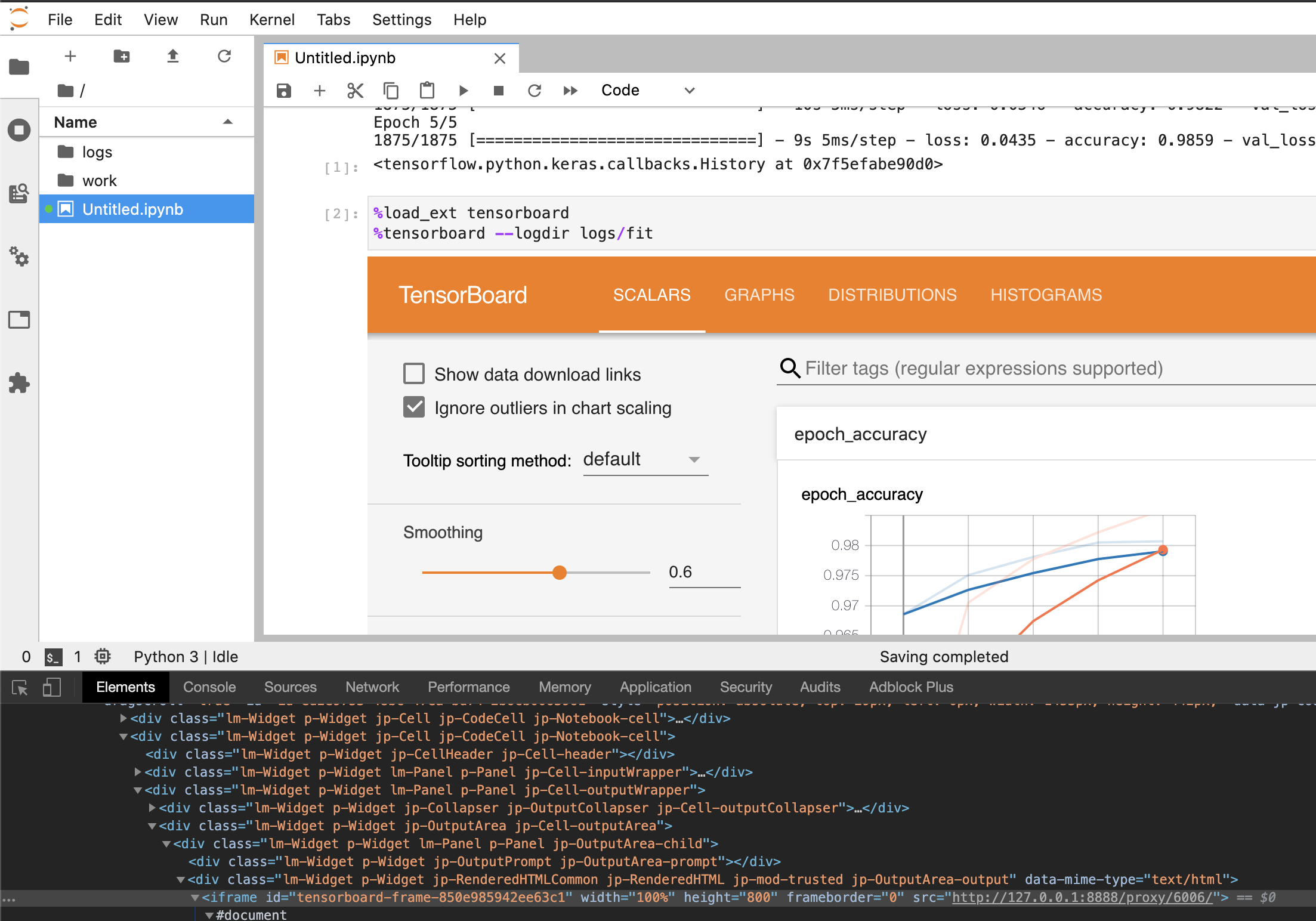Cut selected cells with scissors icon
The height and width of the screenshot is (921, 1316).
click(356, 91)
